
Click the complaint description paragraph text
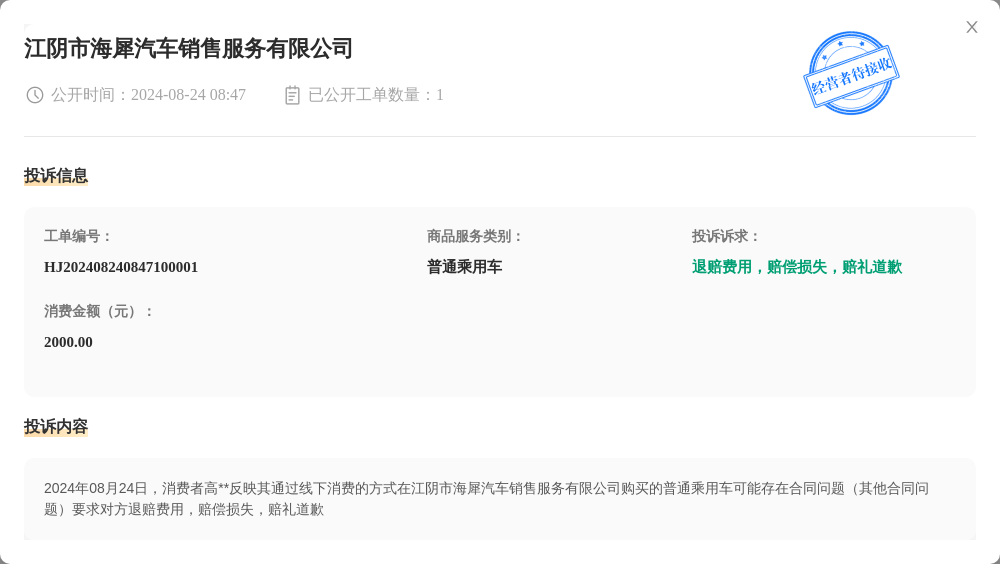coord(486,499)
